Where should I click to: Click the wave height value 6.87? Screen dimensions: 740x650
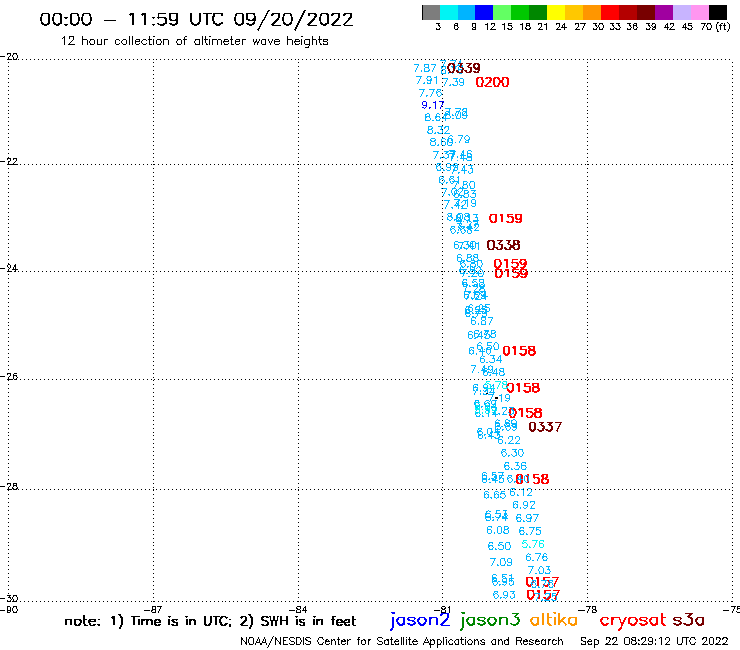pyautogui.click(x=481, y=321)
